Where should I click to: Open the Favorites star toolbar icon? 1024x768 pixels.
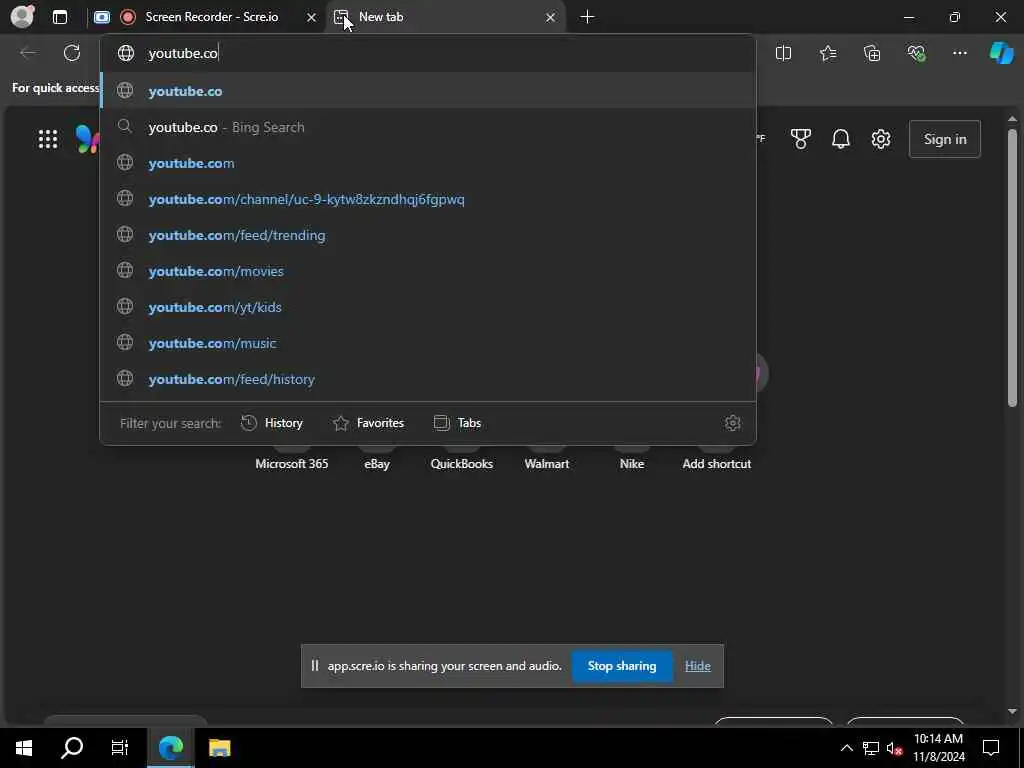coord(827,53)
